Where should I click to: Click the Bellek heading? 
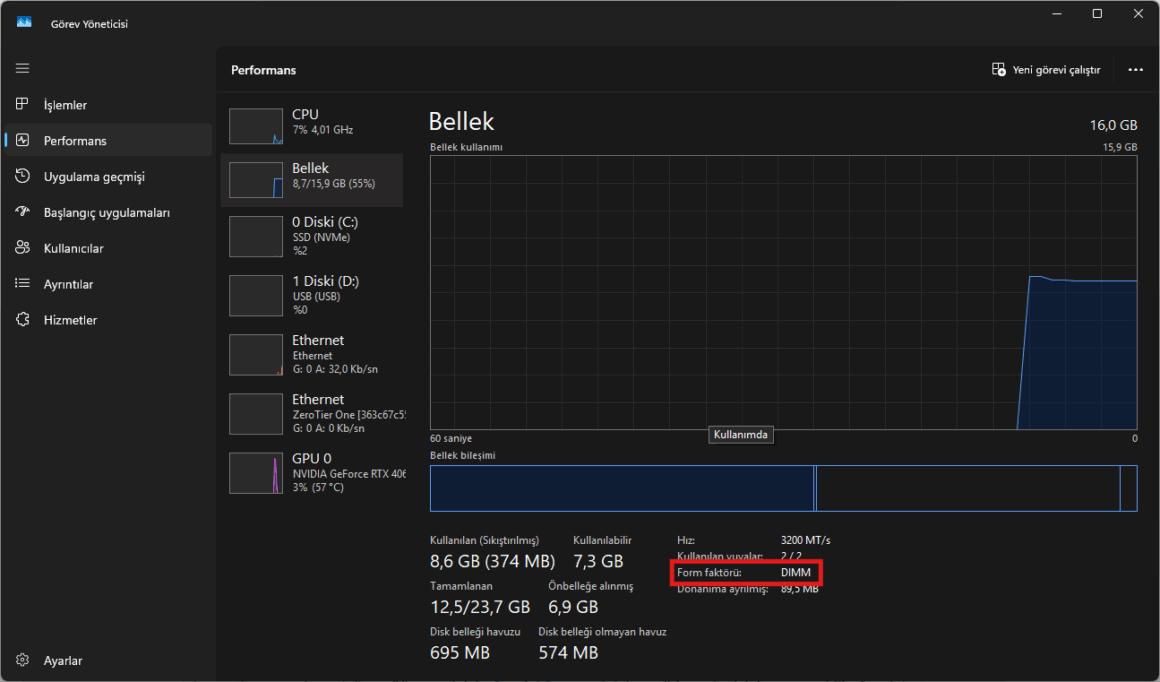(x=461, y=121)
